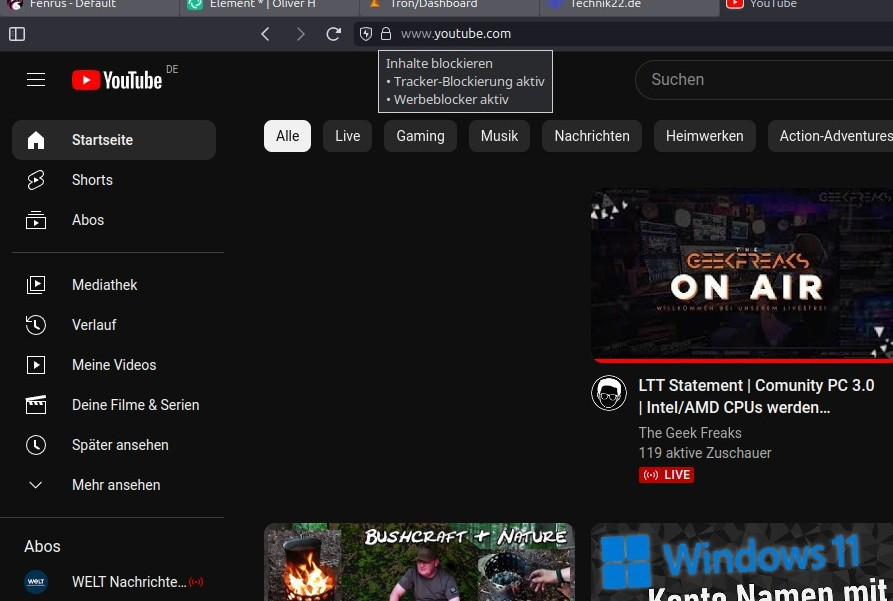Select the Alle filter chip
The width and height of the screenshot is (893, 601).
click(288, 136)
